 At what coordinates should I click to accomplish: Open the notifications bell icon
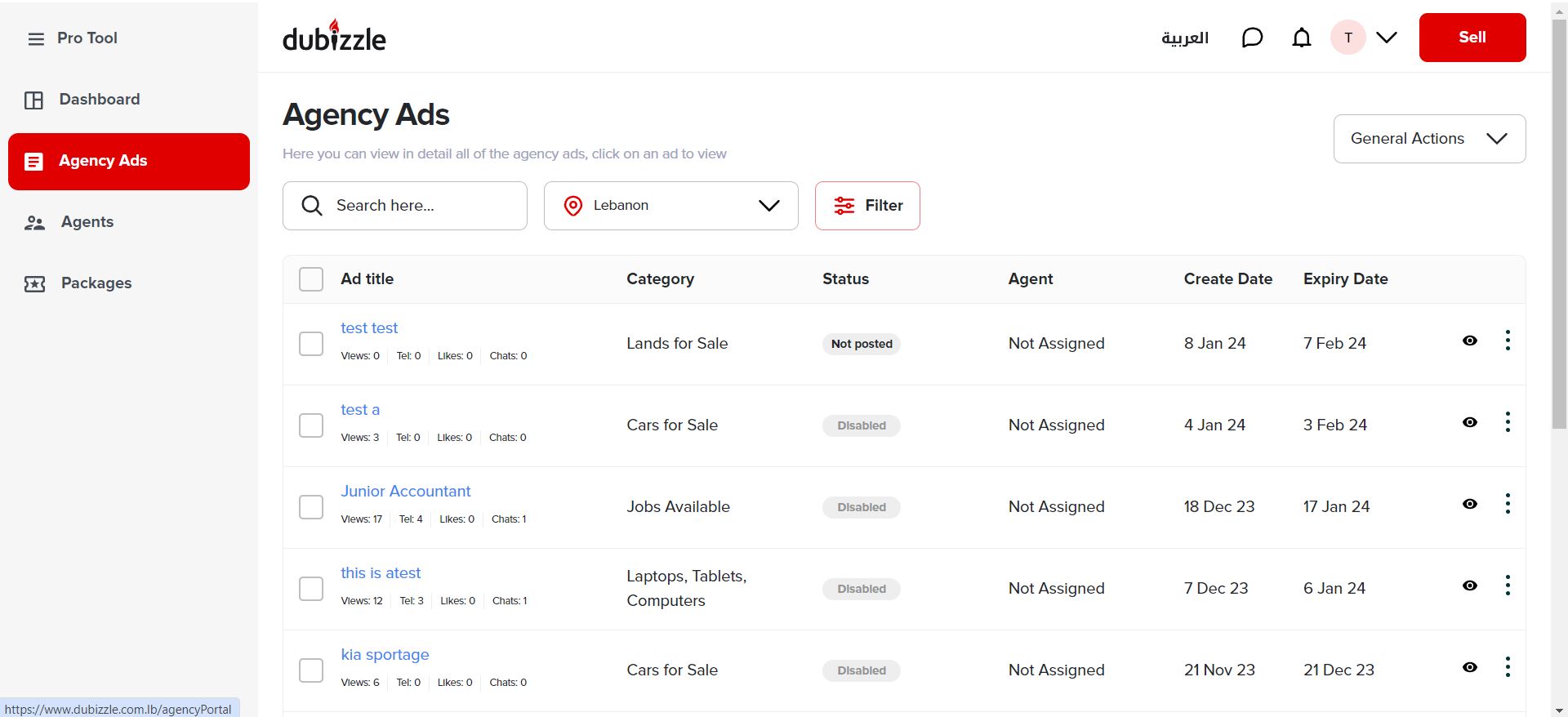(1302, 38)
